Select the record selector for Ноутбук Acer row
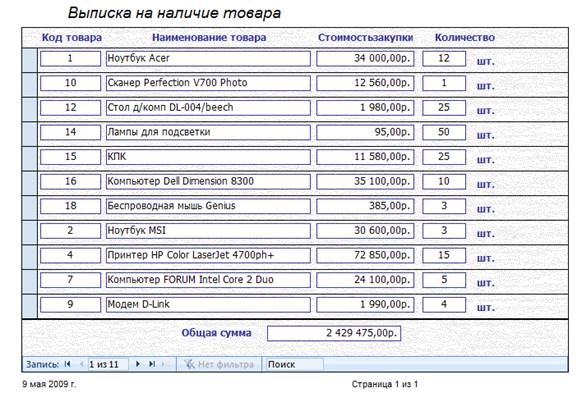 (30, 60)
